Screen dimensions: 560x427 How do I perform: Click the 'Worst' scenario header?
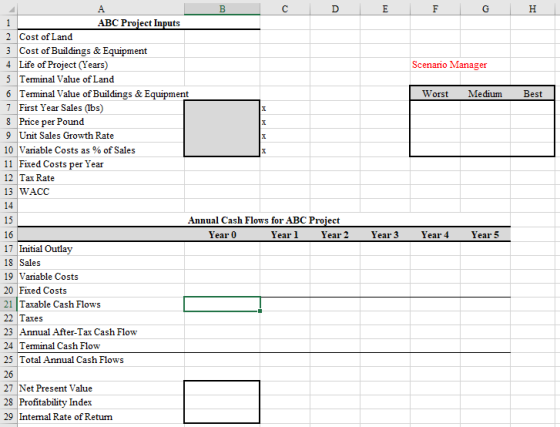click(435, 94)
